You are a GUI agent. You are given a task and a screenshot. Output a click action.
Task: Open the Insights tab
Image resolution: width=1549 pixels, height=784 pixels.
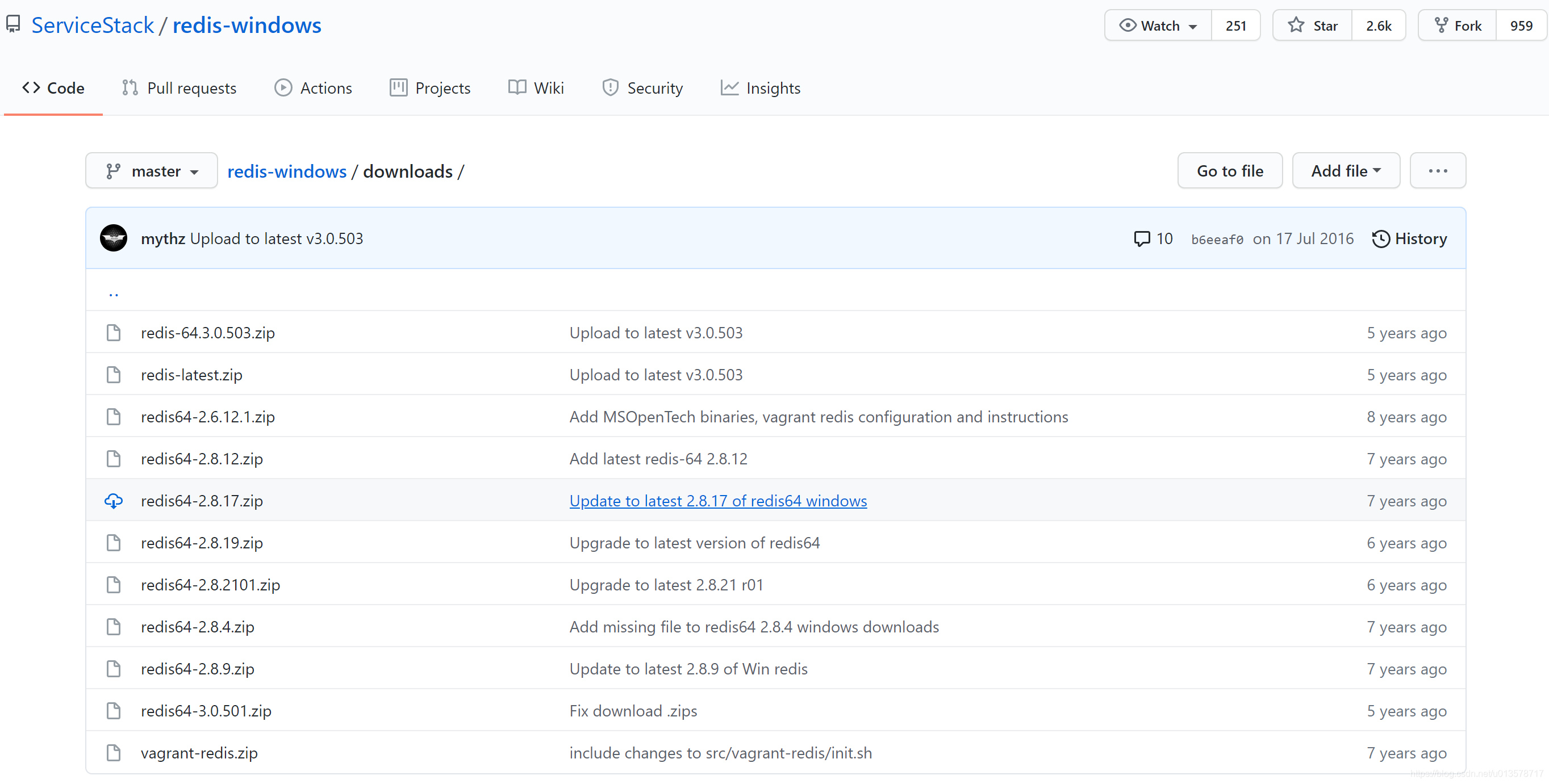coord(761,89)
